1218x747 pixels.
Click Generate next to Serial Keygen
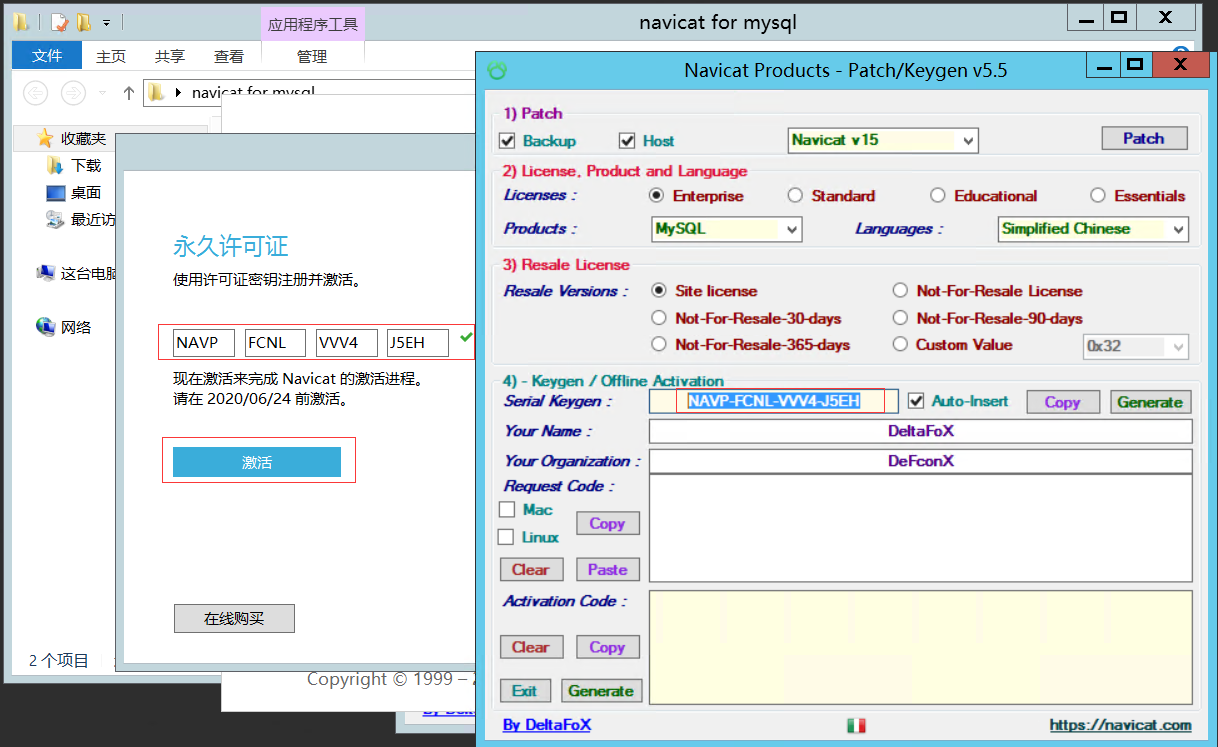point(1150,402)
